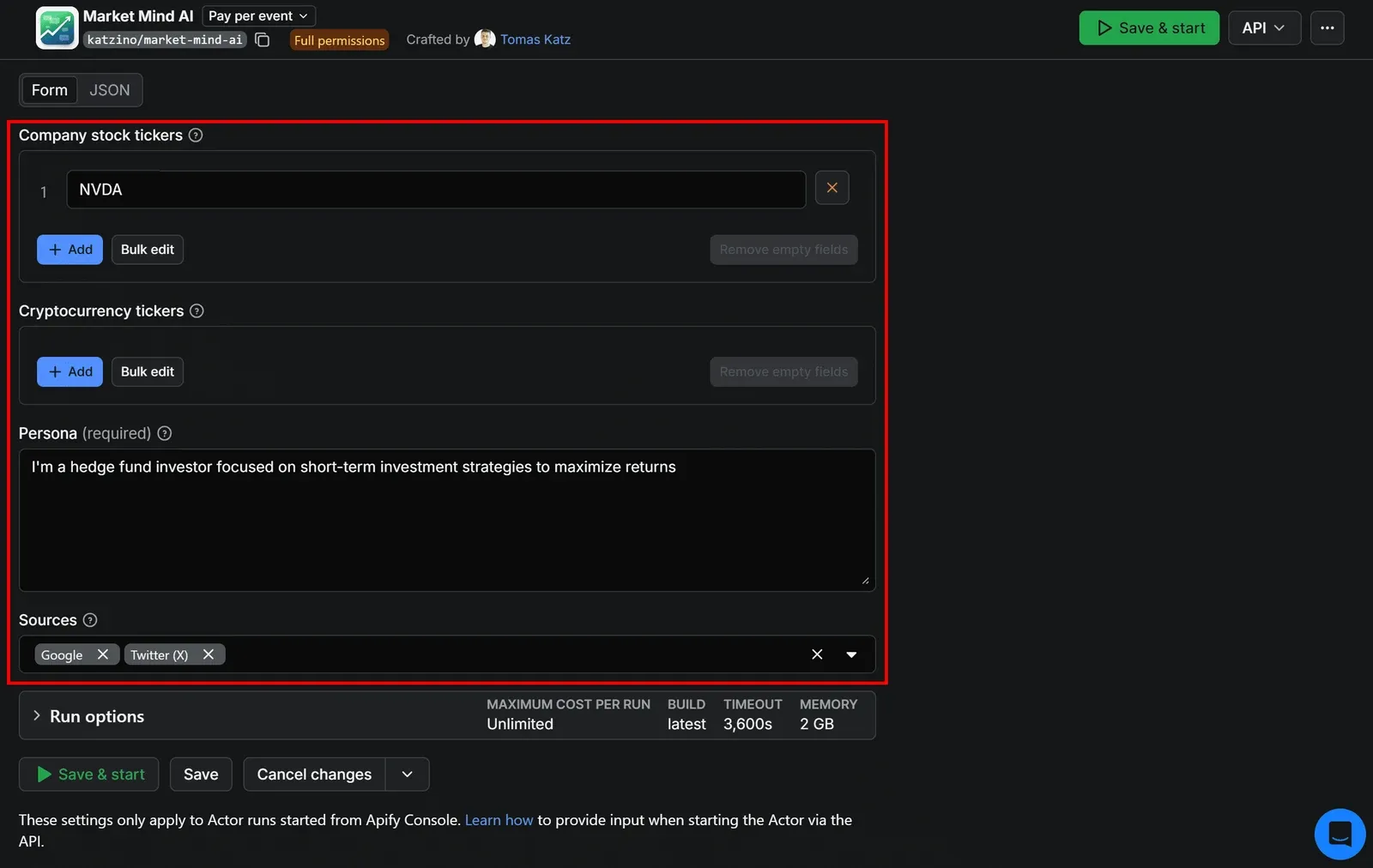Show help for the Sources field
1373x868 pixels.
pyautogui.click(x=90, y=620)
